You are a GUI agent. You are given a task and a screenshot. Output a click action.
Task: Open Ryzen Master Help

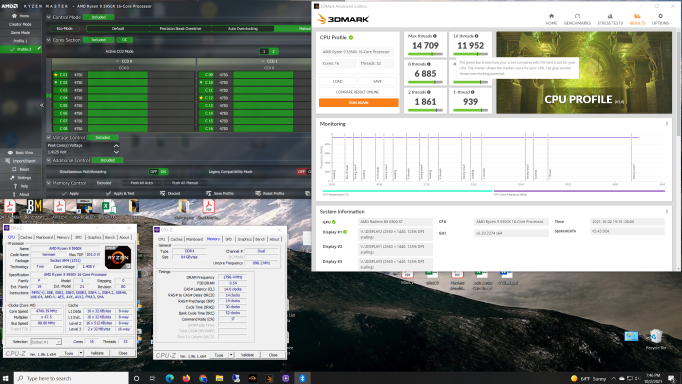click(20, 186)
